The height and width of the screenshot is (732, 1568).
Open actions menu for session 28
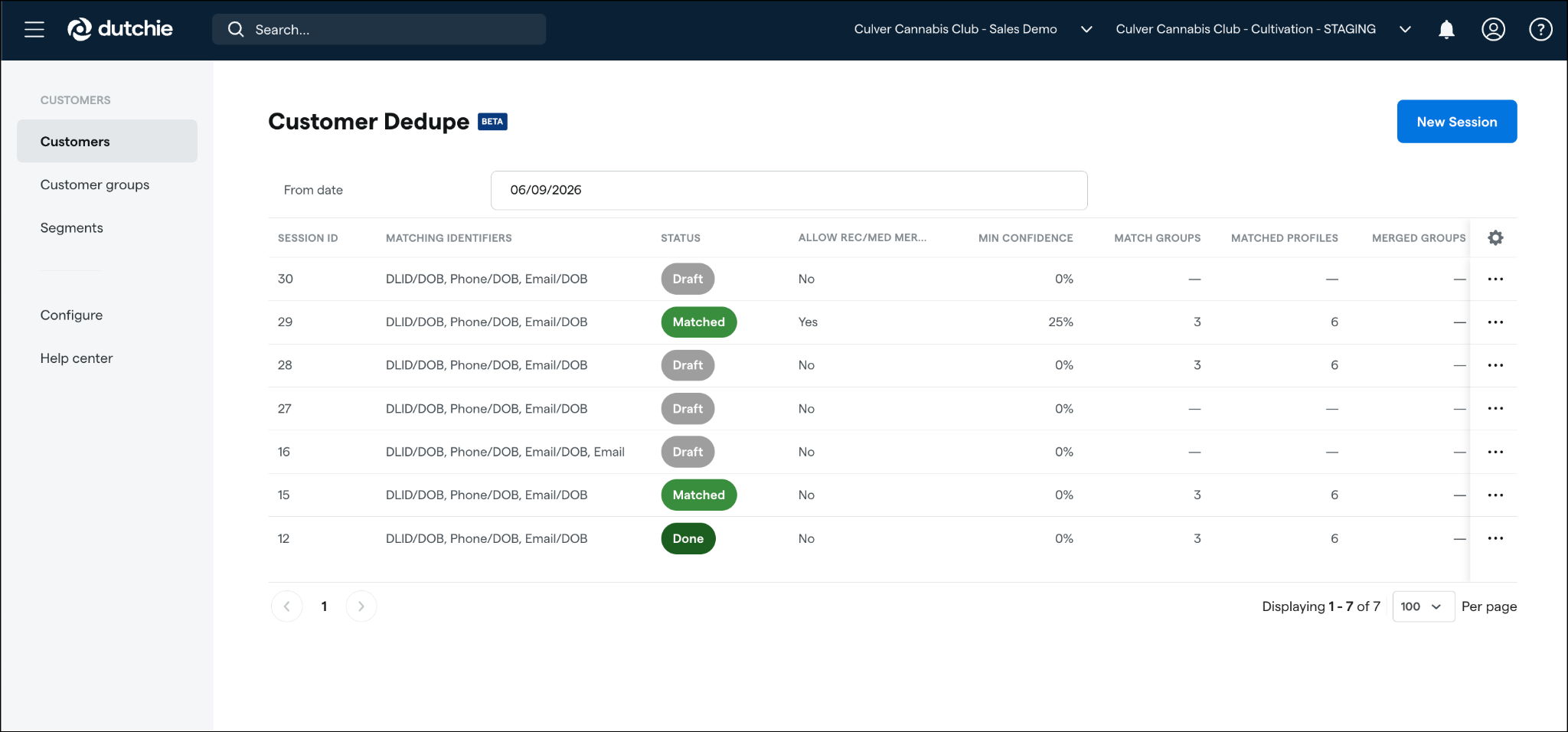click(x=1495, y=365)
